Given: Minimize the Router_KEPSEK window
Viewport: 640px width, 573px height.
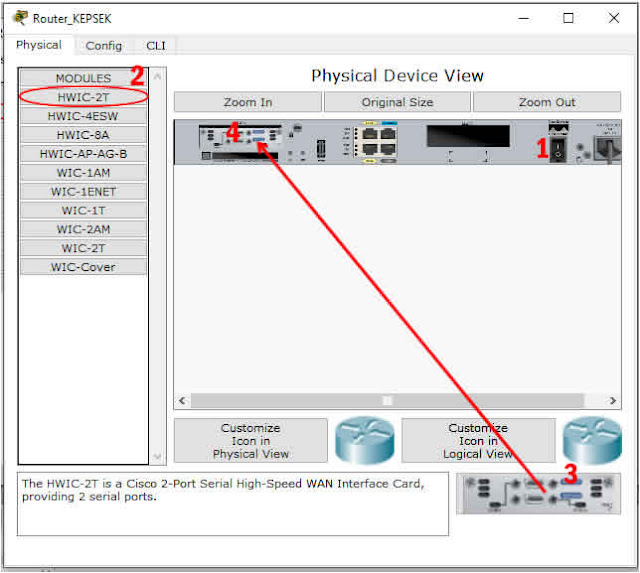Looking at the screenshot, I should tap(524, 18).
